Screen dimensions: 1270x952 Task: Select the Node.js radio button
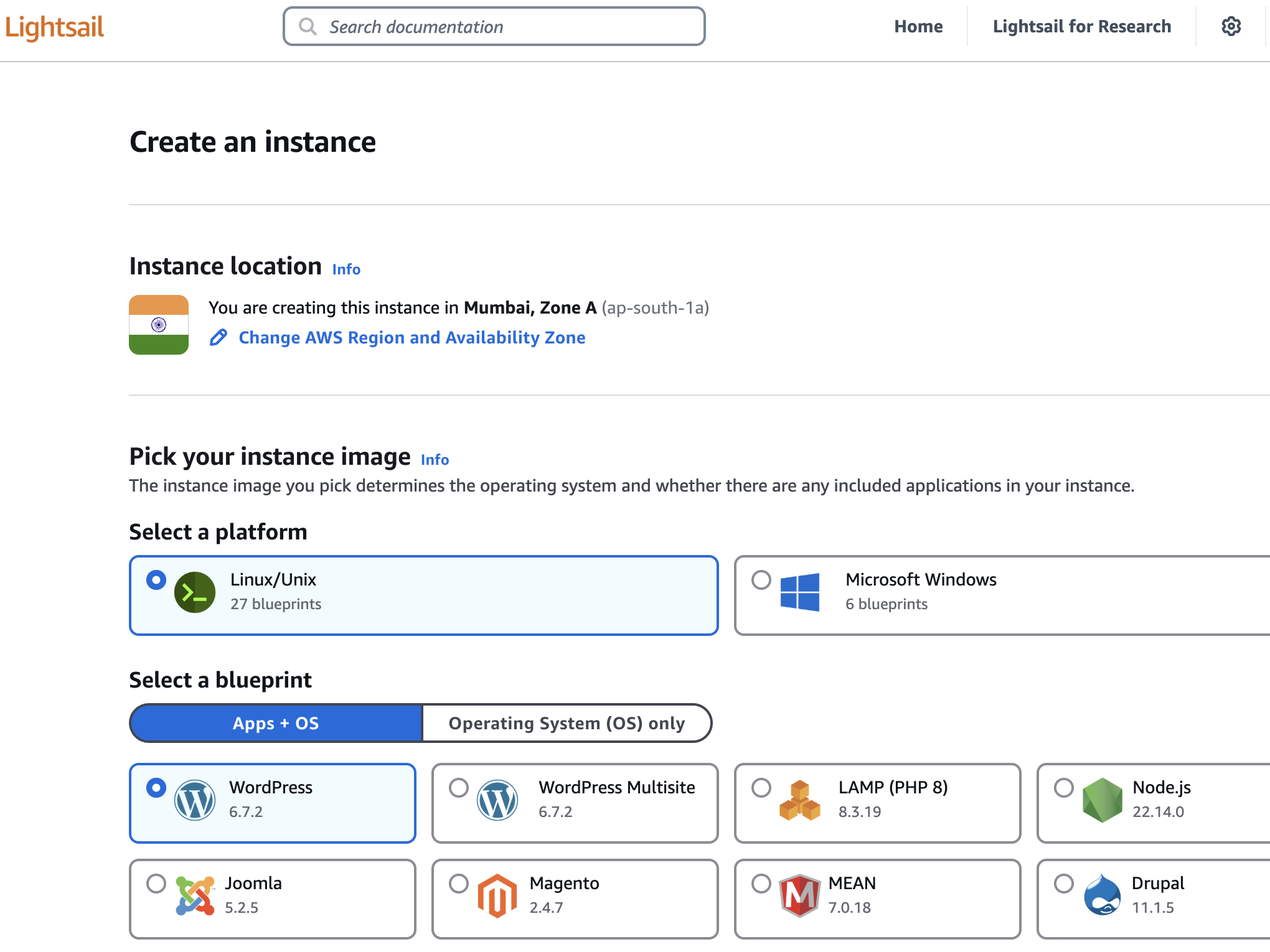point(1064,788)
